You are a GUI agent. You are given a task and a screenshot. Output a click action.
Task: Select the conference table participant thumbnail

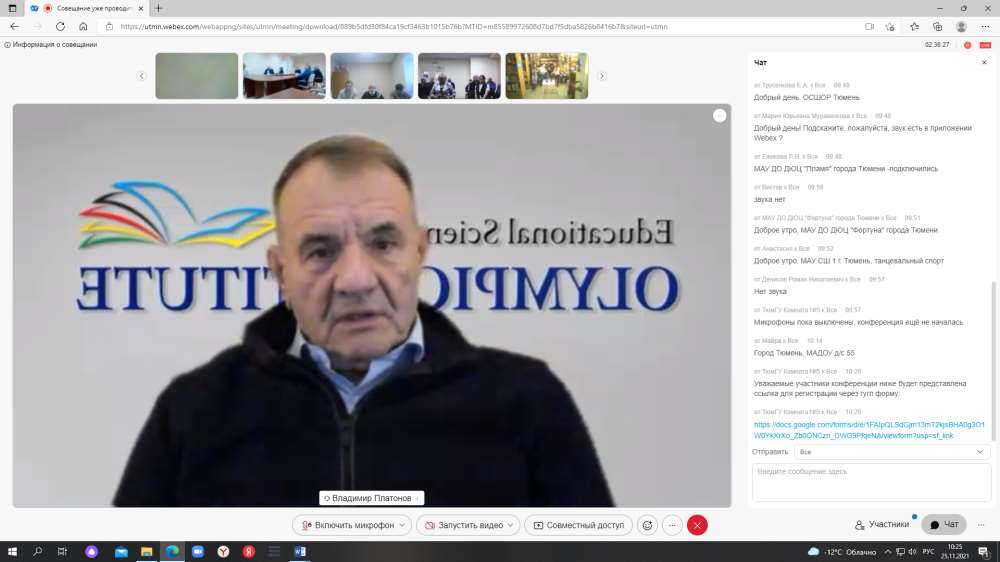coord(284,76)
